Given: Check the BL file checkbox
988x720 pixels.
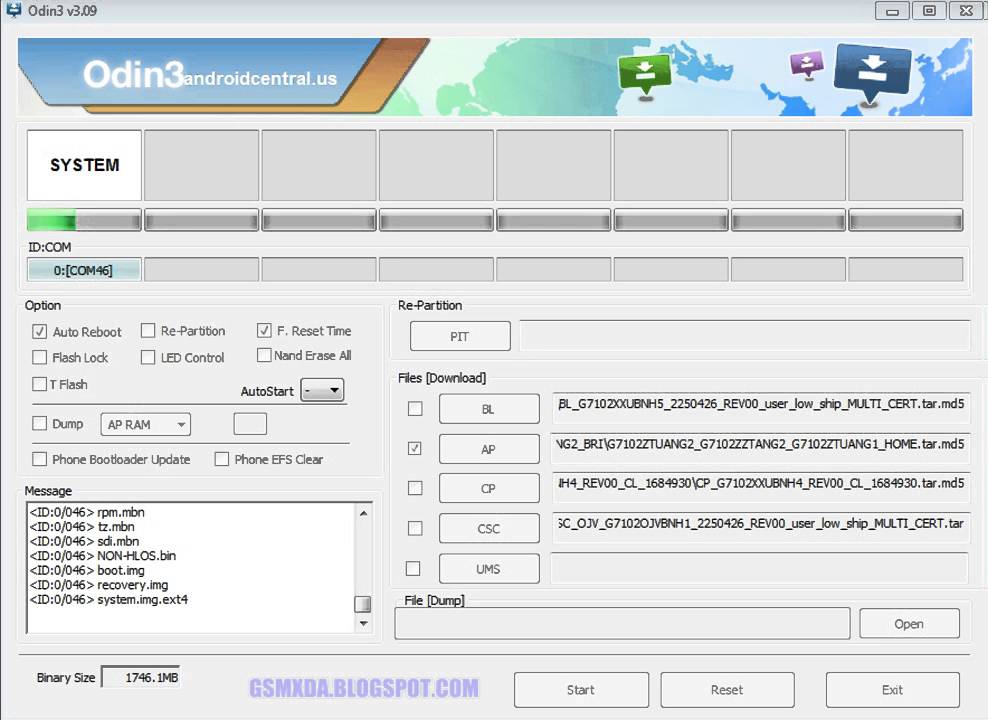Looking at the screenshot, I should (415, 409).
